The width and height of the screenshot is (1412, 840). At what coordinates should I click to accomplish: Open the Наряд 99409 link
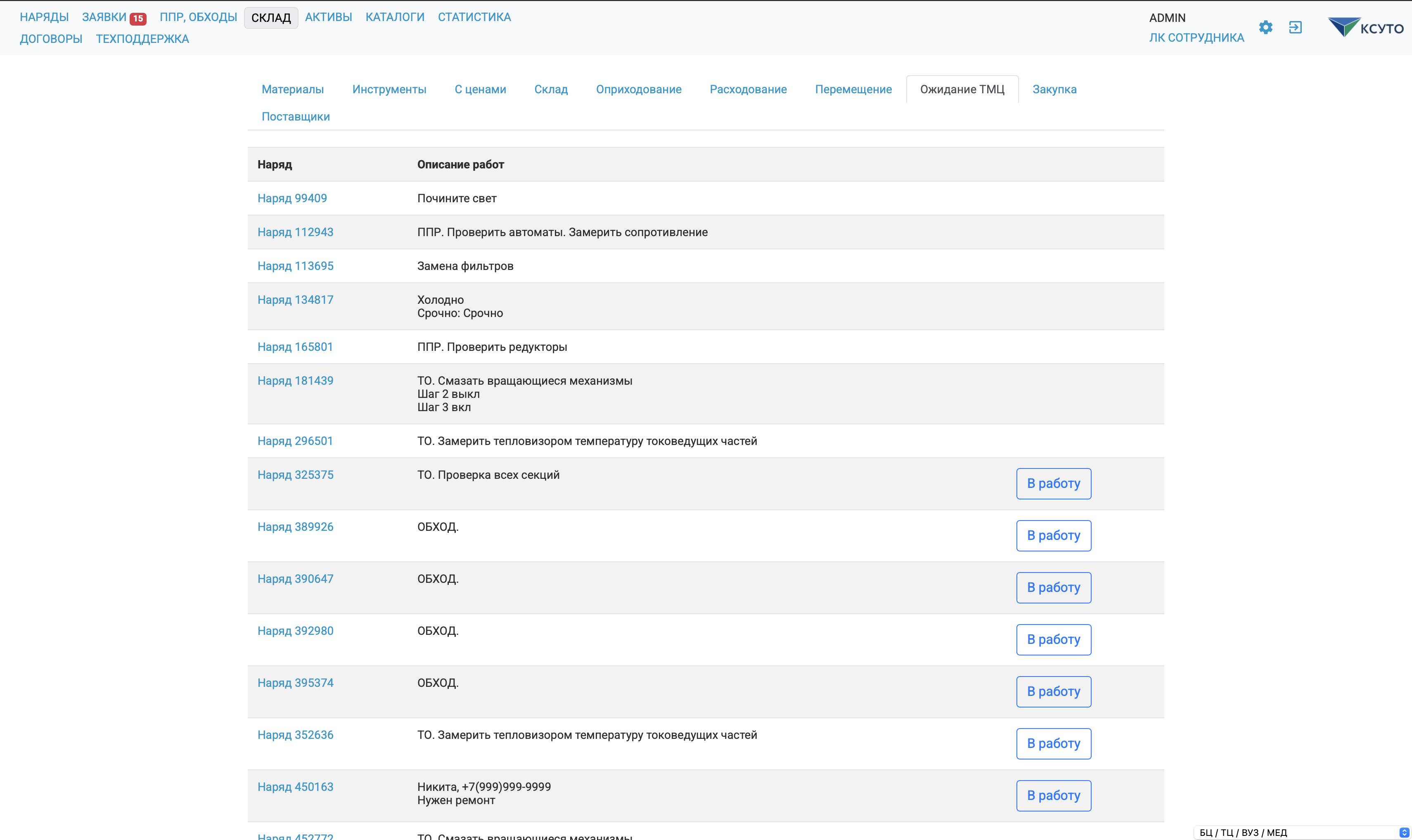point(292,198)
